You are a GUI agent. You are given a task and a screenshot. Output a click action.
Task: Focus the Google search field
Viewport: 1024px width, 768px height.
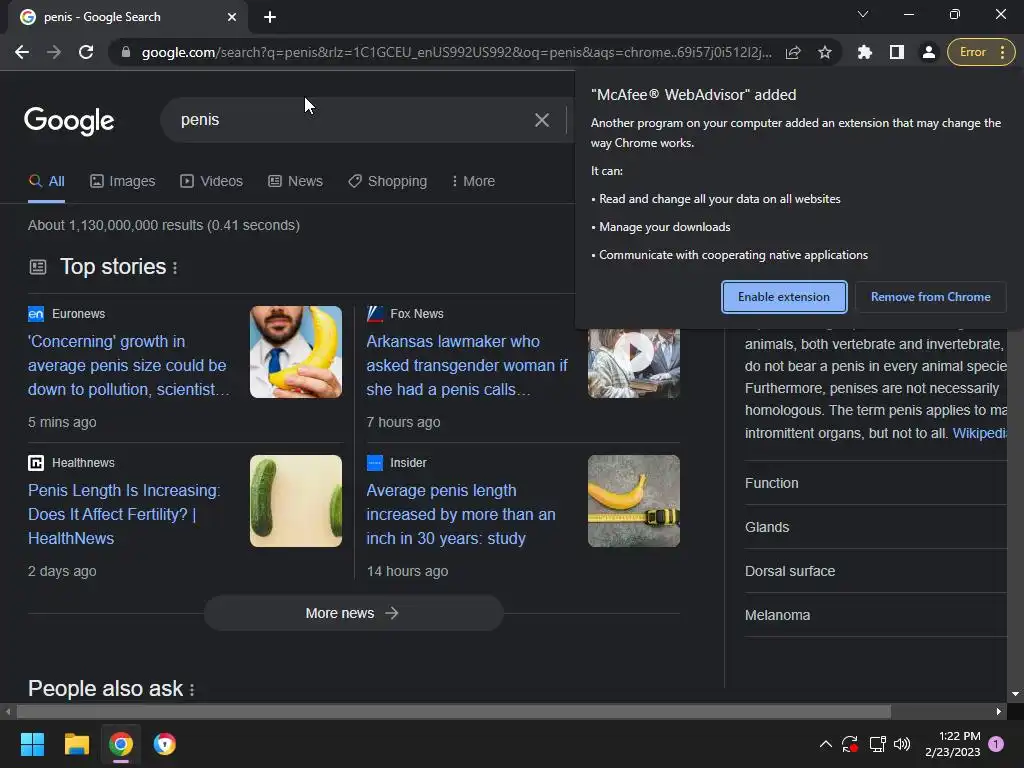[353, 120]
